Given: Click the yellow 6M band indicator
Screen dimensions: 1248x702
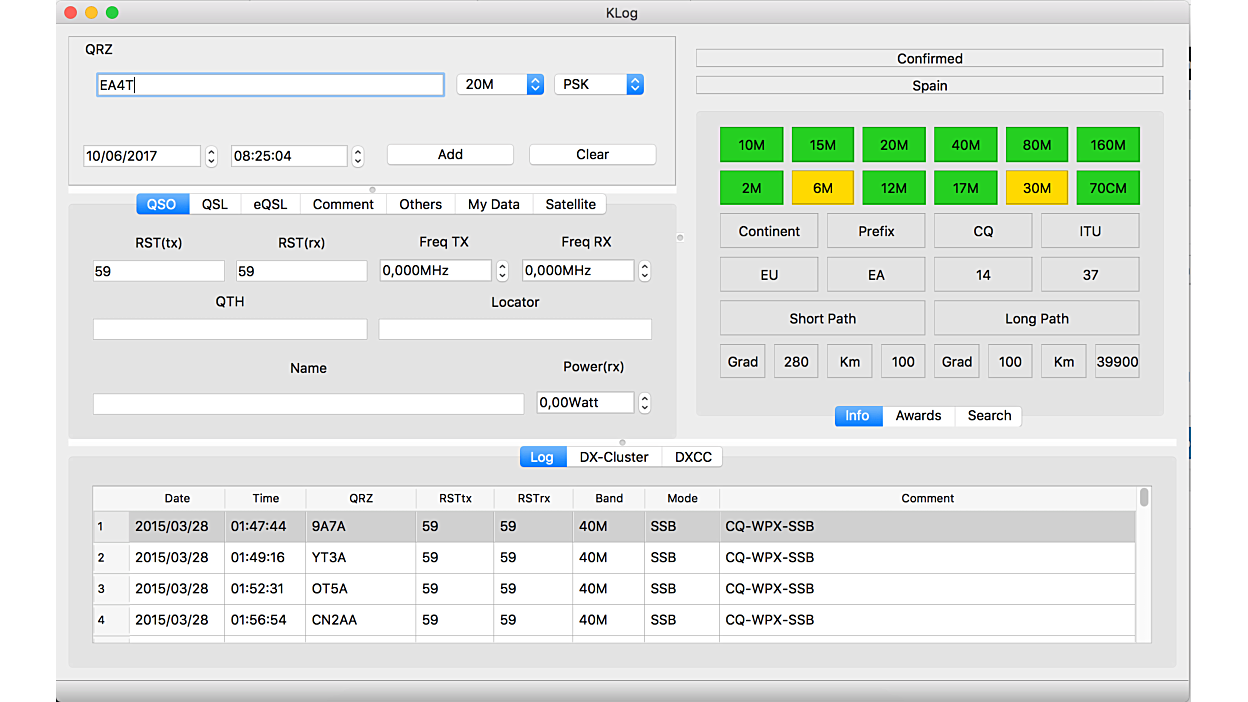Looking at the screenshot, I should [823, 188].
